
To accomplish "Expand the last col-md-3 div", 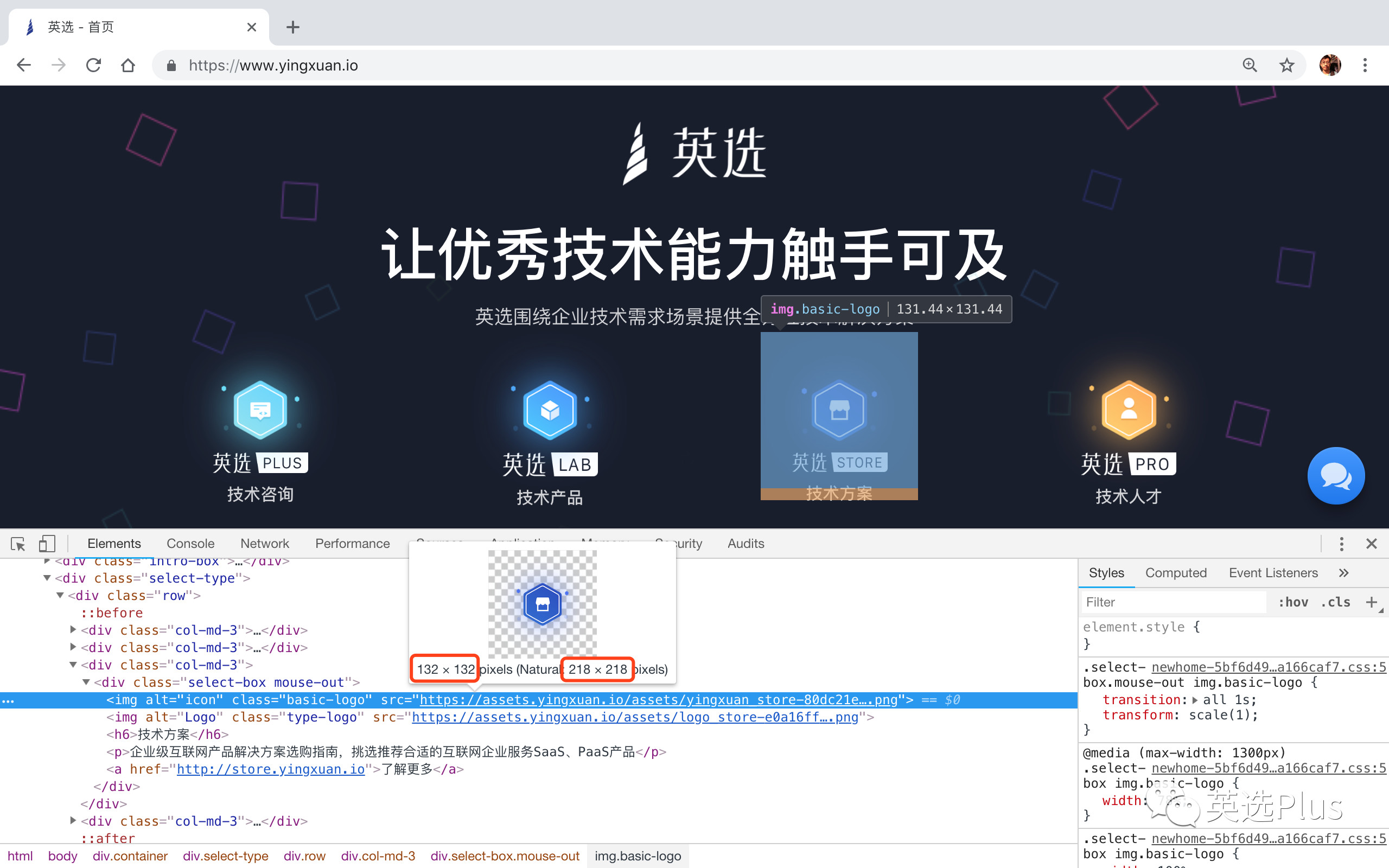I will pos(73,821).
